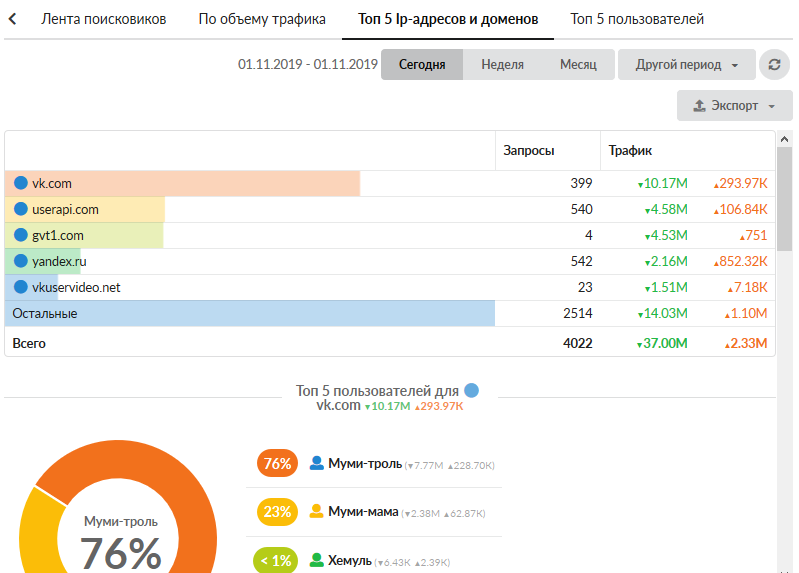799x573 pixels.
Task: Switch period to Неделя
Action: 502,65
